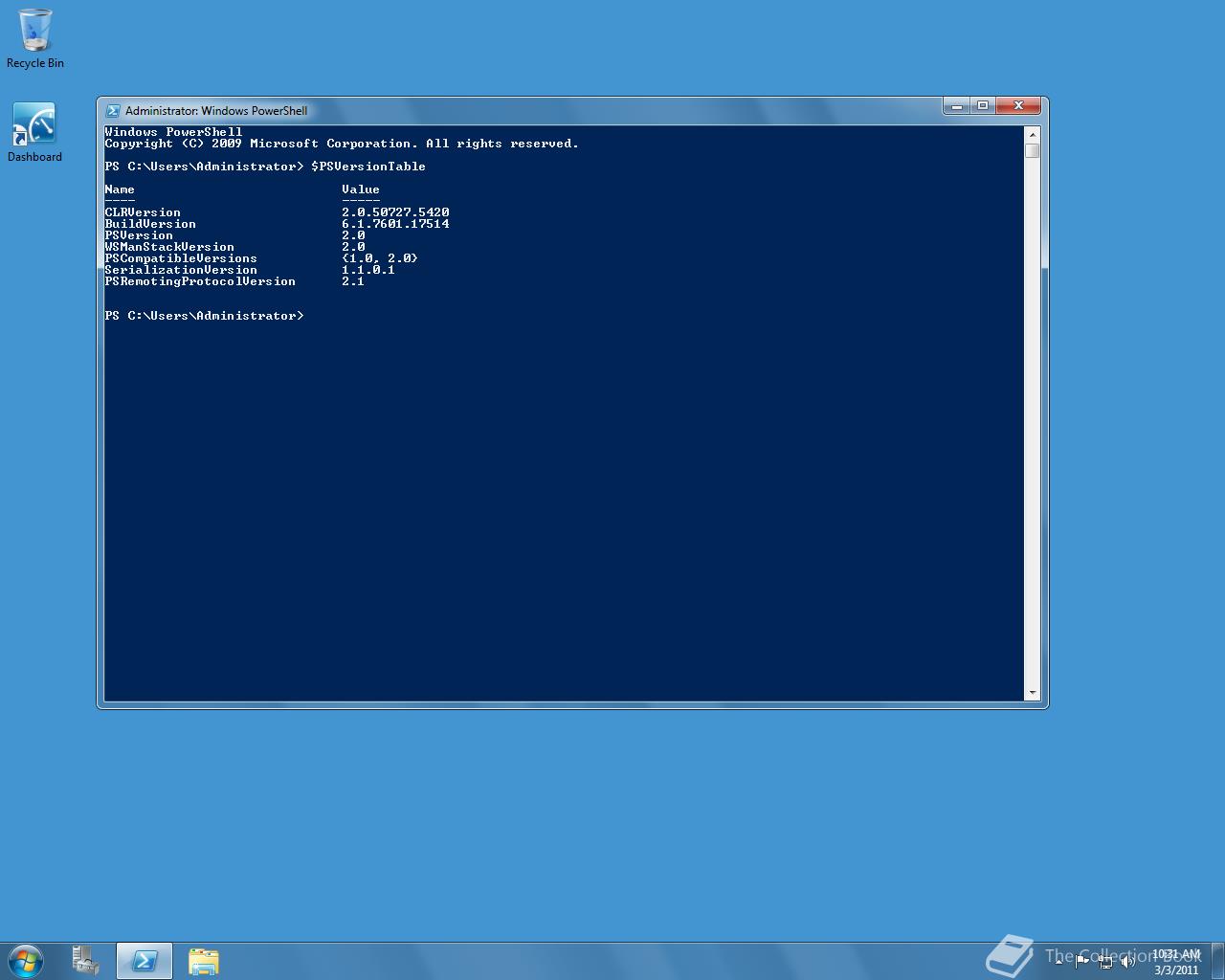
Task: Click the last PS C:\Users\Administrator> prompt
Action: pyautogui.click(x=204, y=316)
